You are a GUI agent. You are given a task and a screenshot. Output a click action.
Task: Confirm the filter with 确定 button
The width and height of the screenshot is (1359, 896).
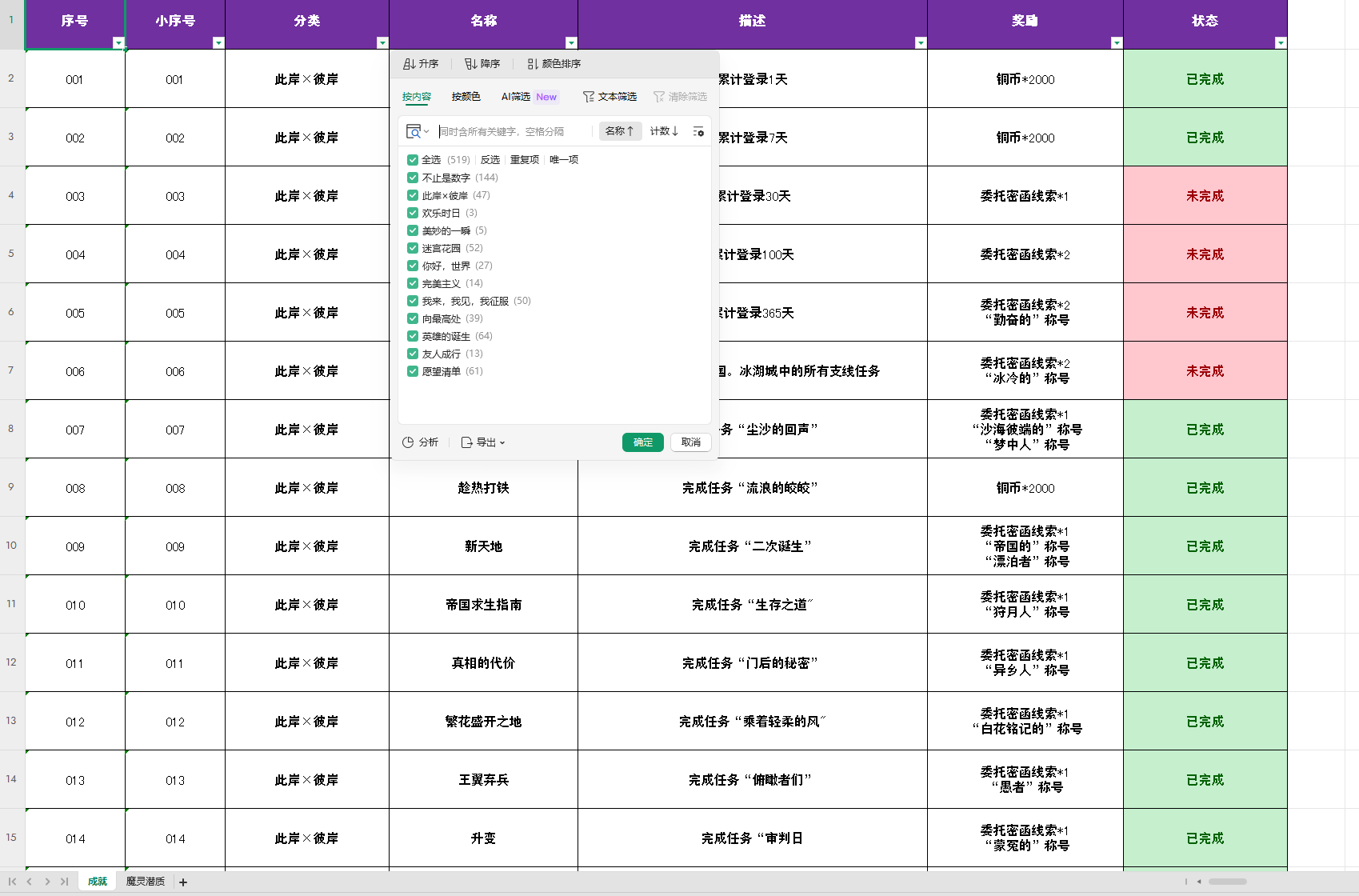point(642,442)
